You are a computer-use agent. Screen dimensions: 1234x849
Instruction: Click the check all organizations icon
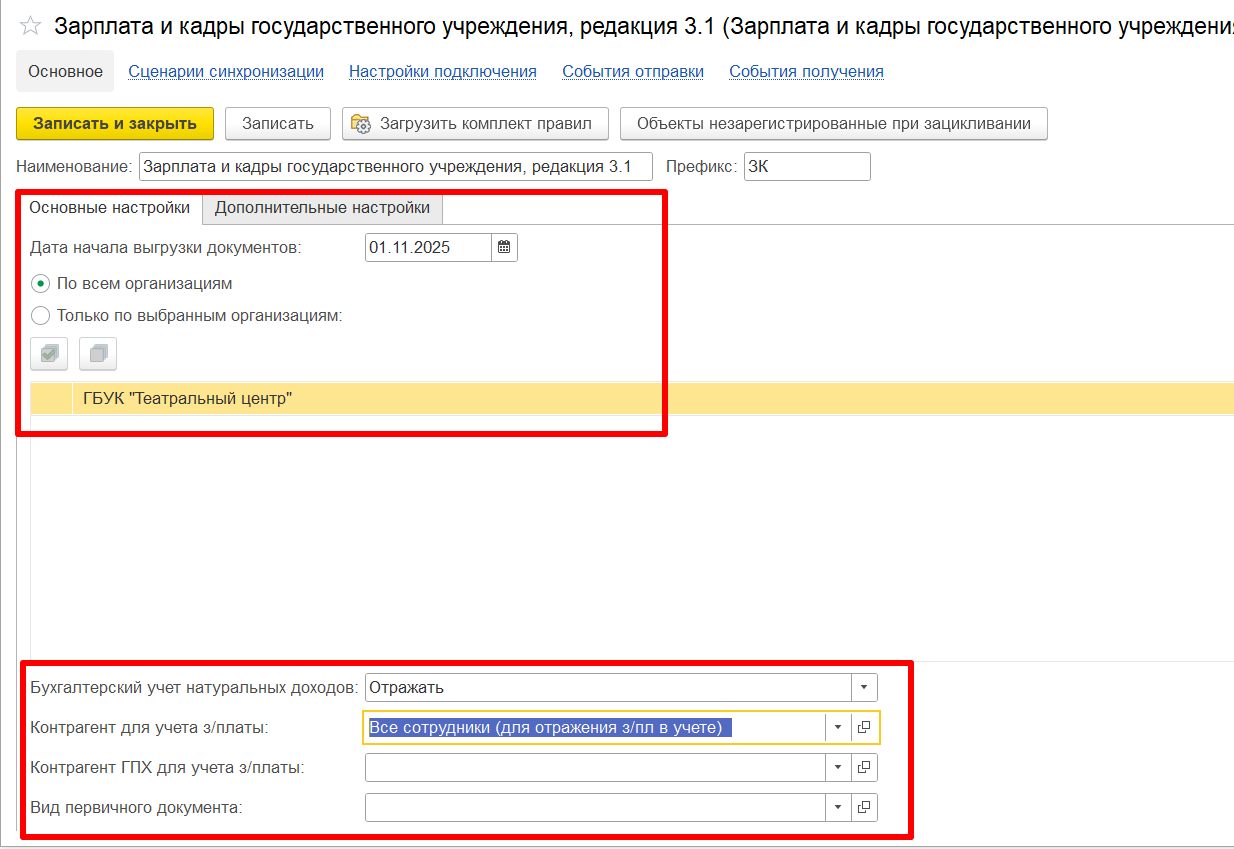(49, 353)
